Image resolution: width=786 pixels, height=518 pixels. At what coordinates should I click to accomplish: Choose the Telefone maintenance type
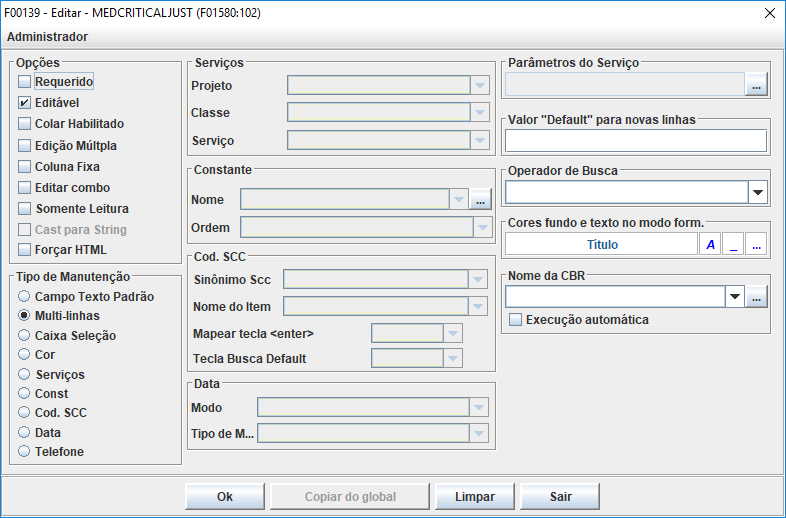click(x=25, y=451)
